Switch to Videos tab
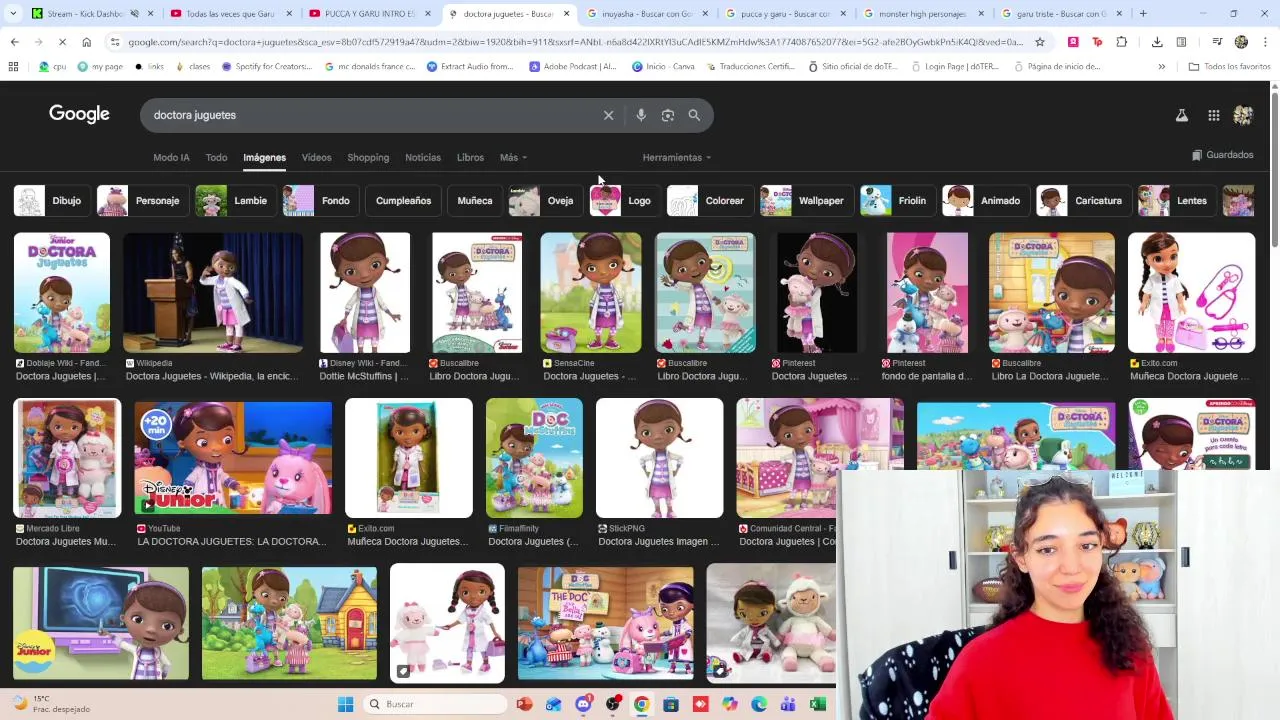The width and height of the screenshot is (1280, 720). click(x=316, y=157)
